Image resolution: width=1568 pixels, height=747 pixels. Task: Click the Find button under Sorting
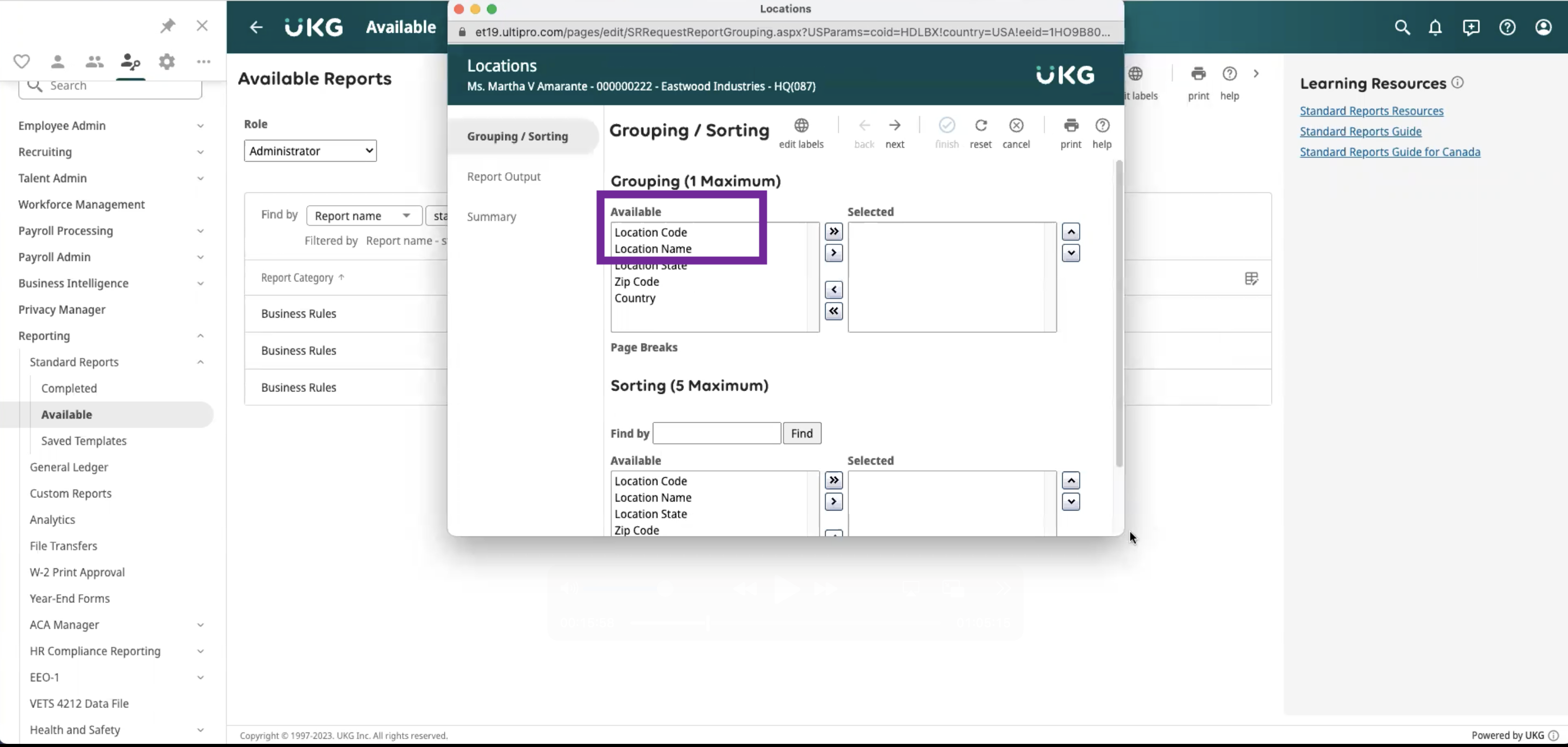coord(802,433)
